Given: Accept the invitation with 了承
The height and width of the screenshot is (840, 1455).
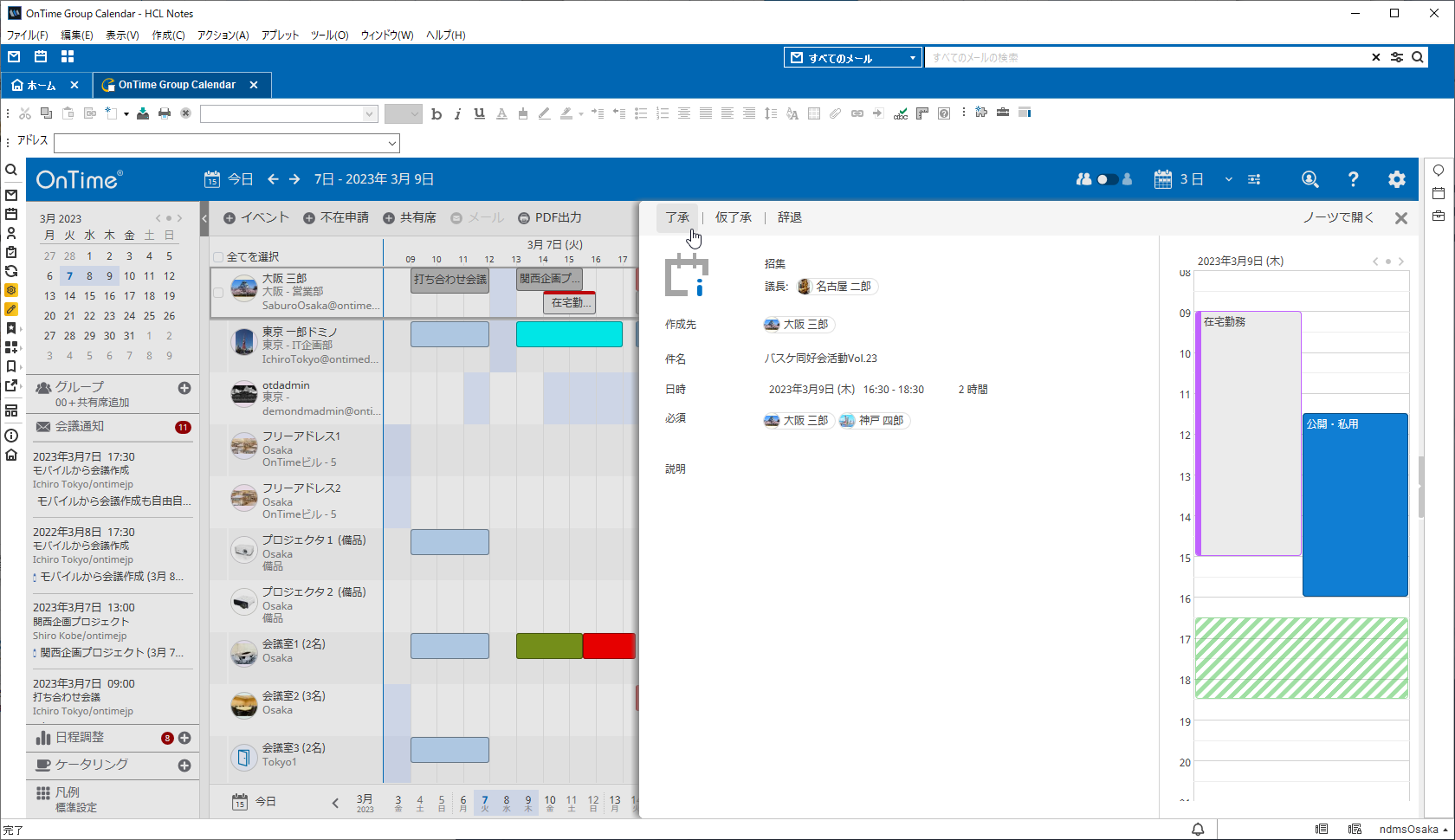Looking at the screenshot, I should click(677, 218).
